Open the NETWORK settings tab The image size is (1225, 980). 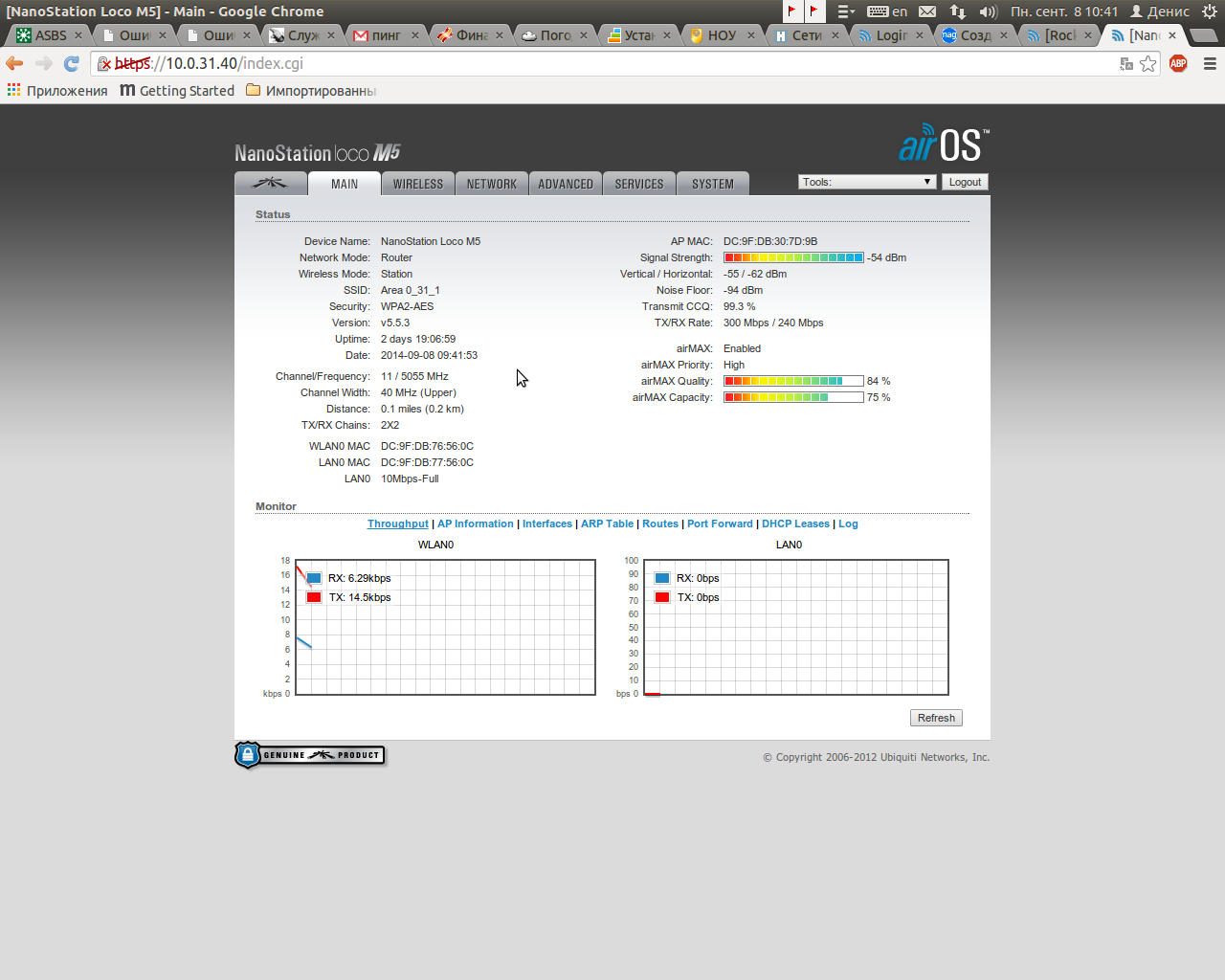pyautogui.click(x=492, y=184)
